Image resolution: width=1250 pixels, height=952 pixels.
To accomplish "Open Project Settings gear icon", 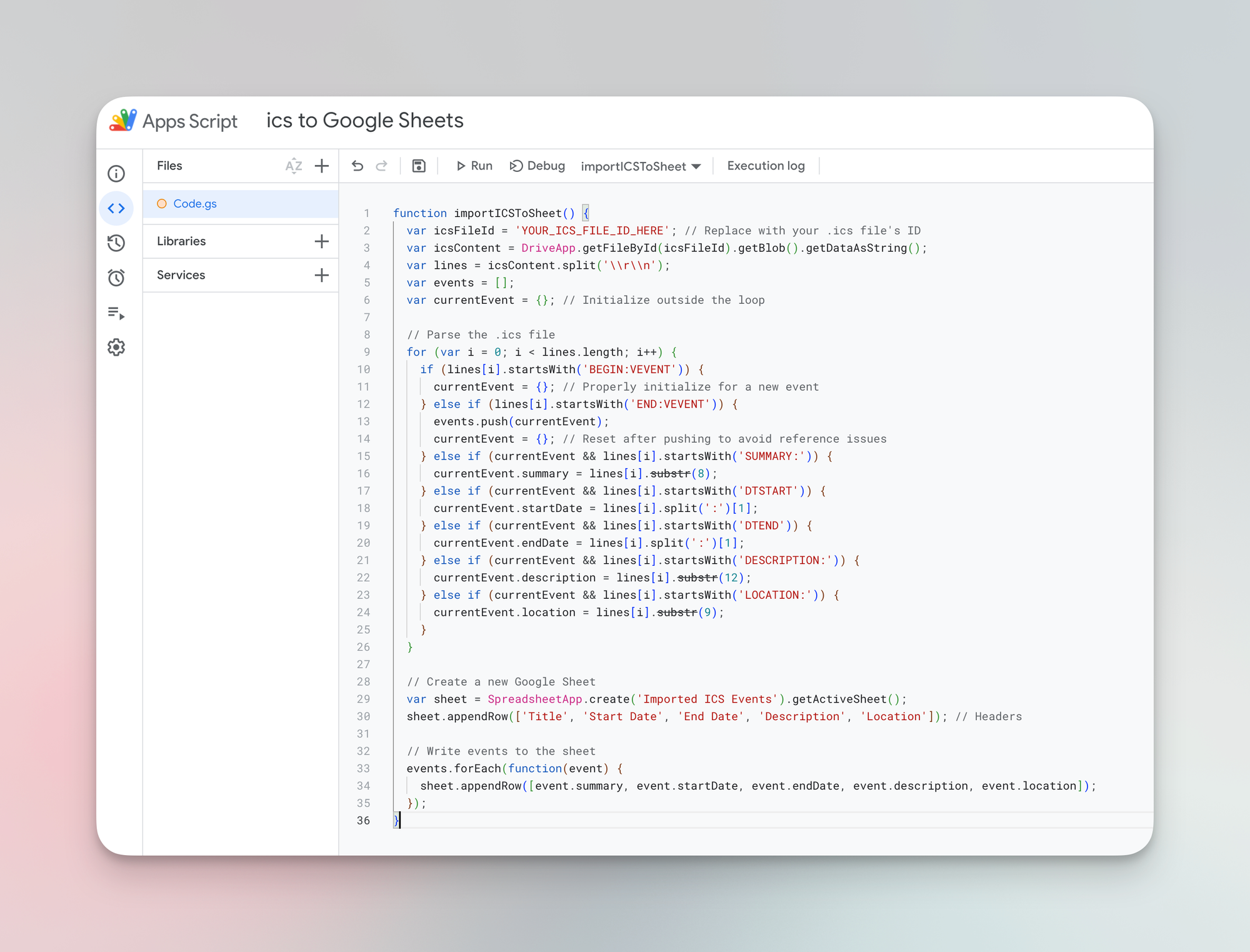I will click(116, 347).
